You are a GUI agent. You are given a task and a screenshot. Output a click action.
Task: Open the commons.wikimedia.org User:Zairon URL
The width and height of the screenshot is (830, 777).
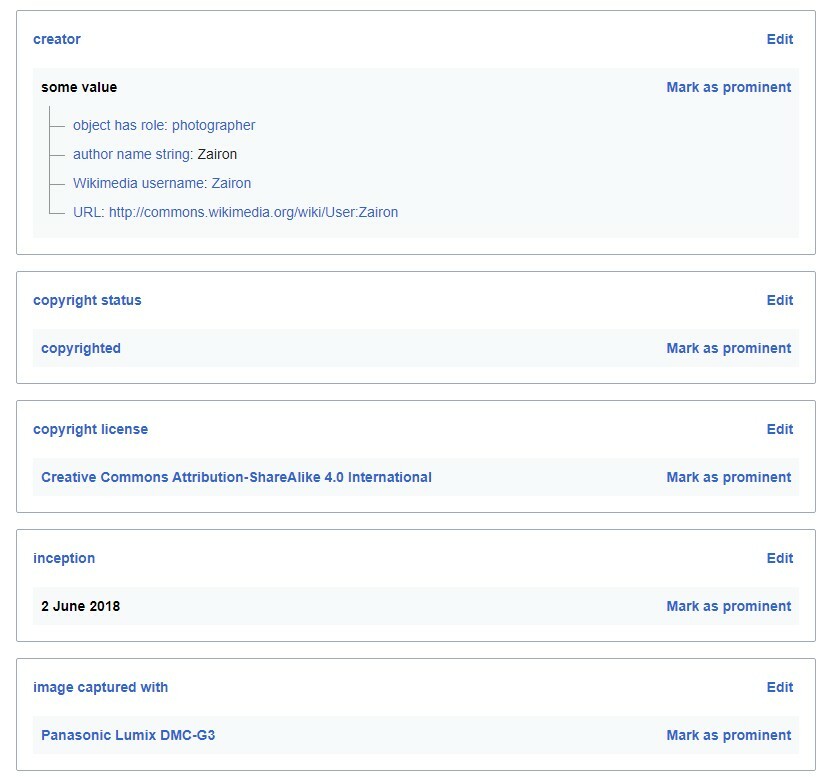[253, 212]
